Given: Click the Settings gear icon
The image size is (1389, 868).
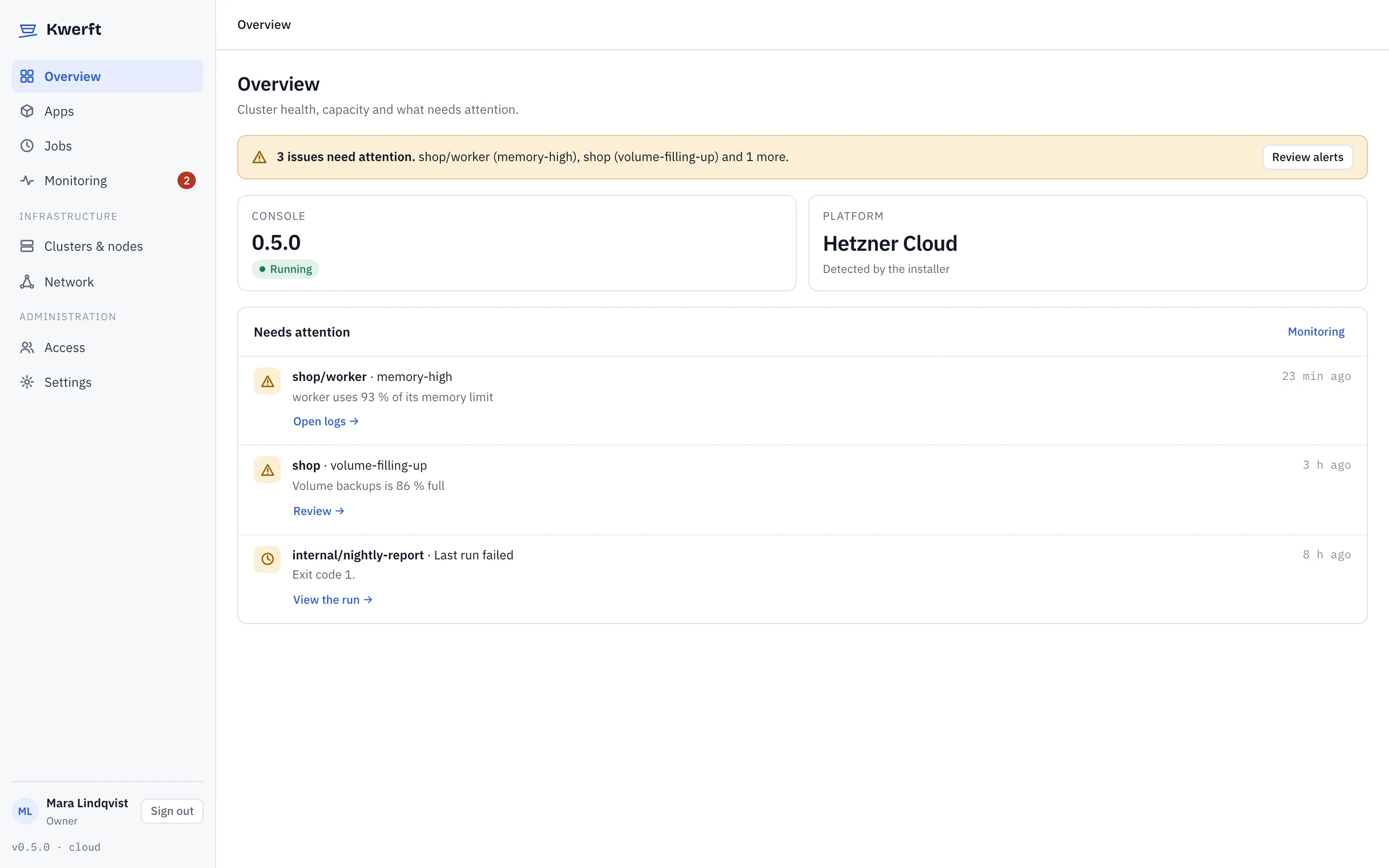Looking at the screenshot, I should click(27, 382).
